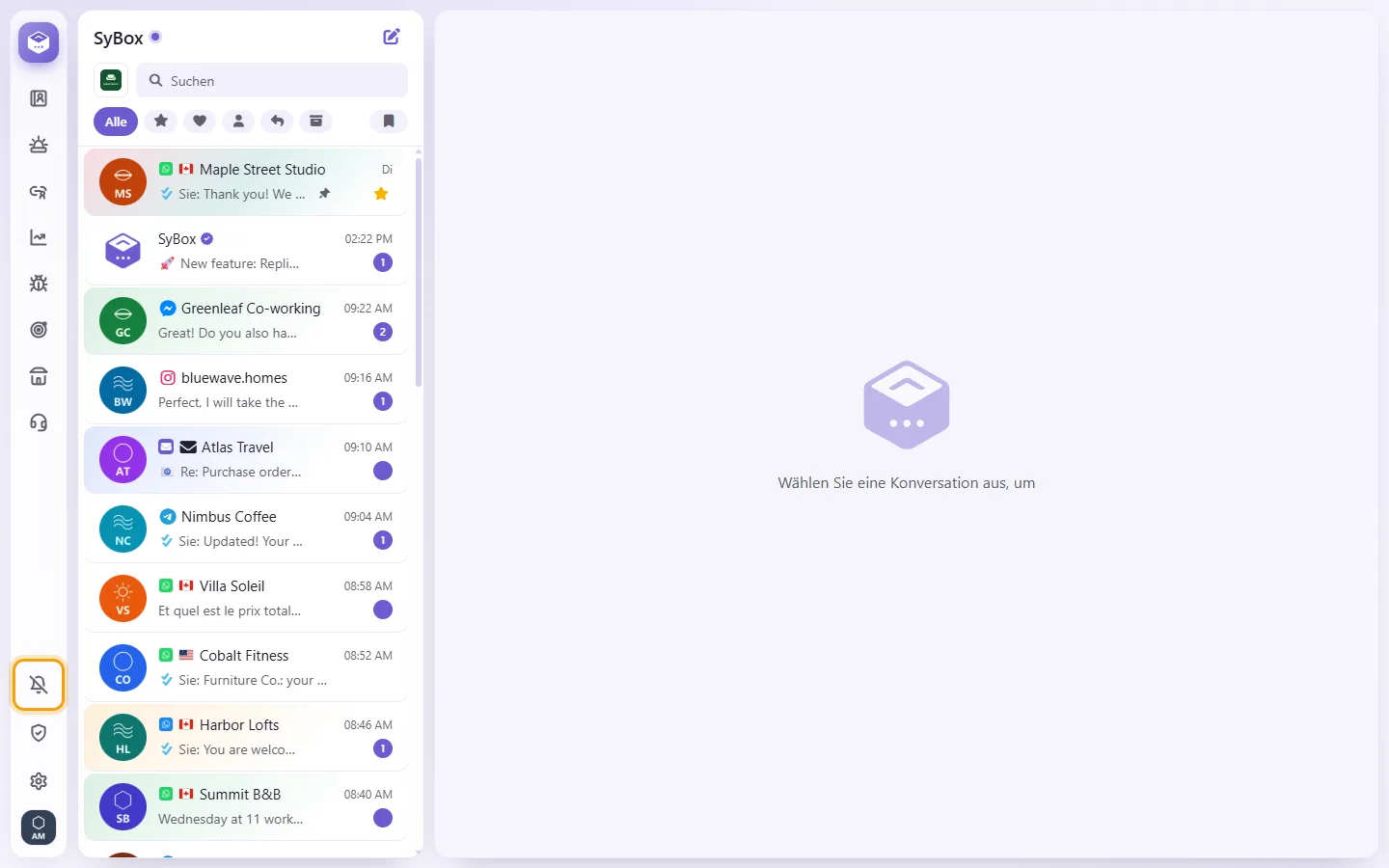Open the target goals sidebar icon
Screen dimensions: 1389x868
(39, 330)
